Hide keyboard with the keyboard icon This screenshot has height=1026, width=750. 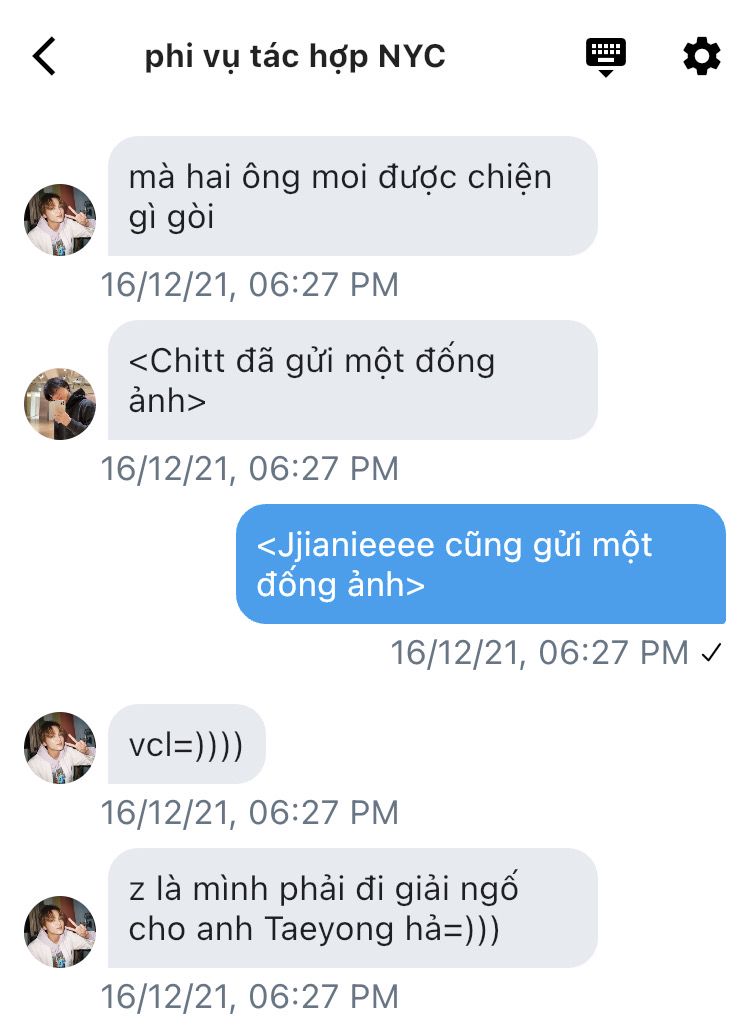click(605, 57)
